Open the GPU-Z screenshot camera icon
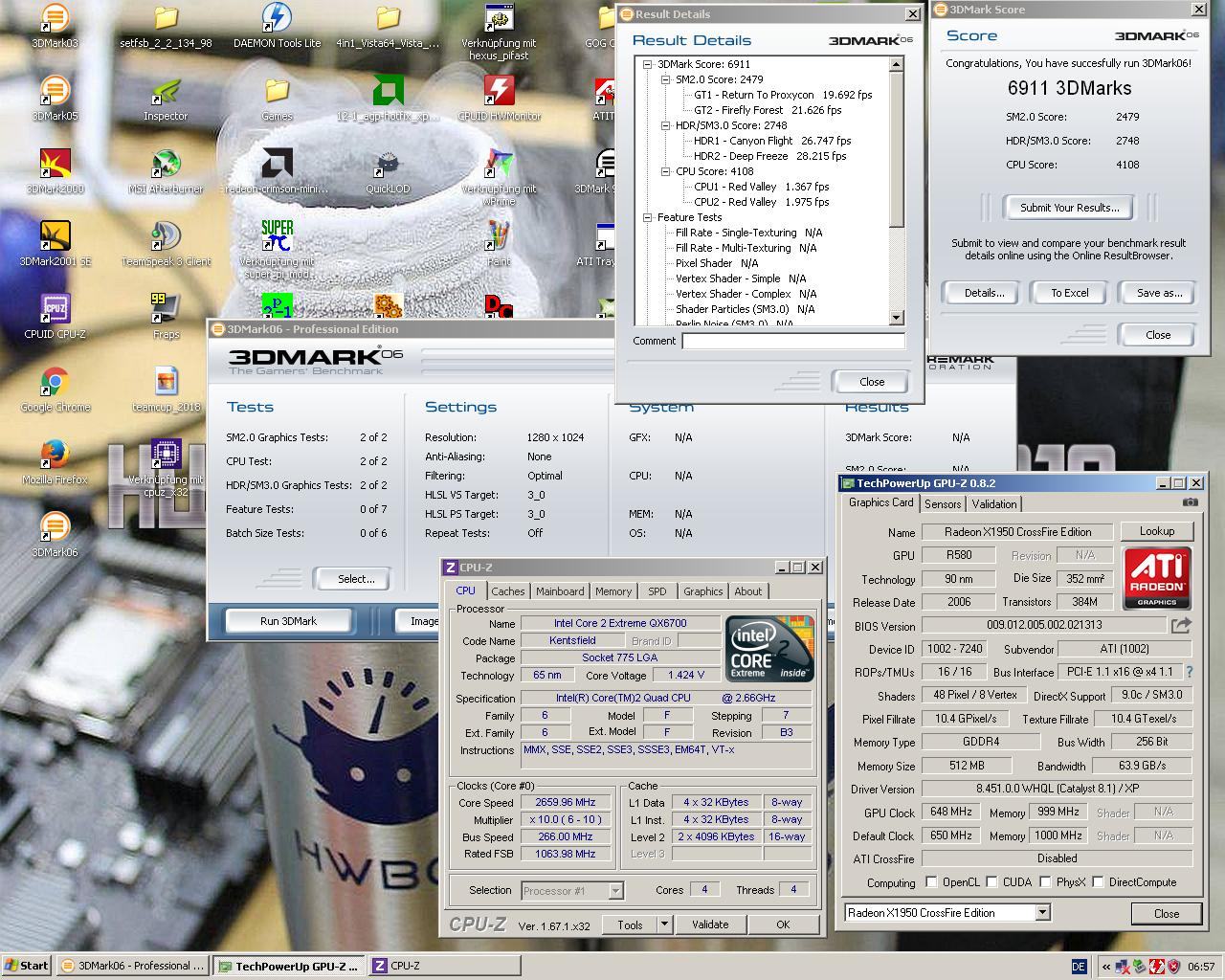This screenshot has width=1225, height=980. (1190, 502)
